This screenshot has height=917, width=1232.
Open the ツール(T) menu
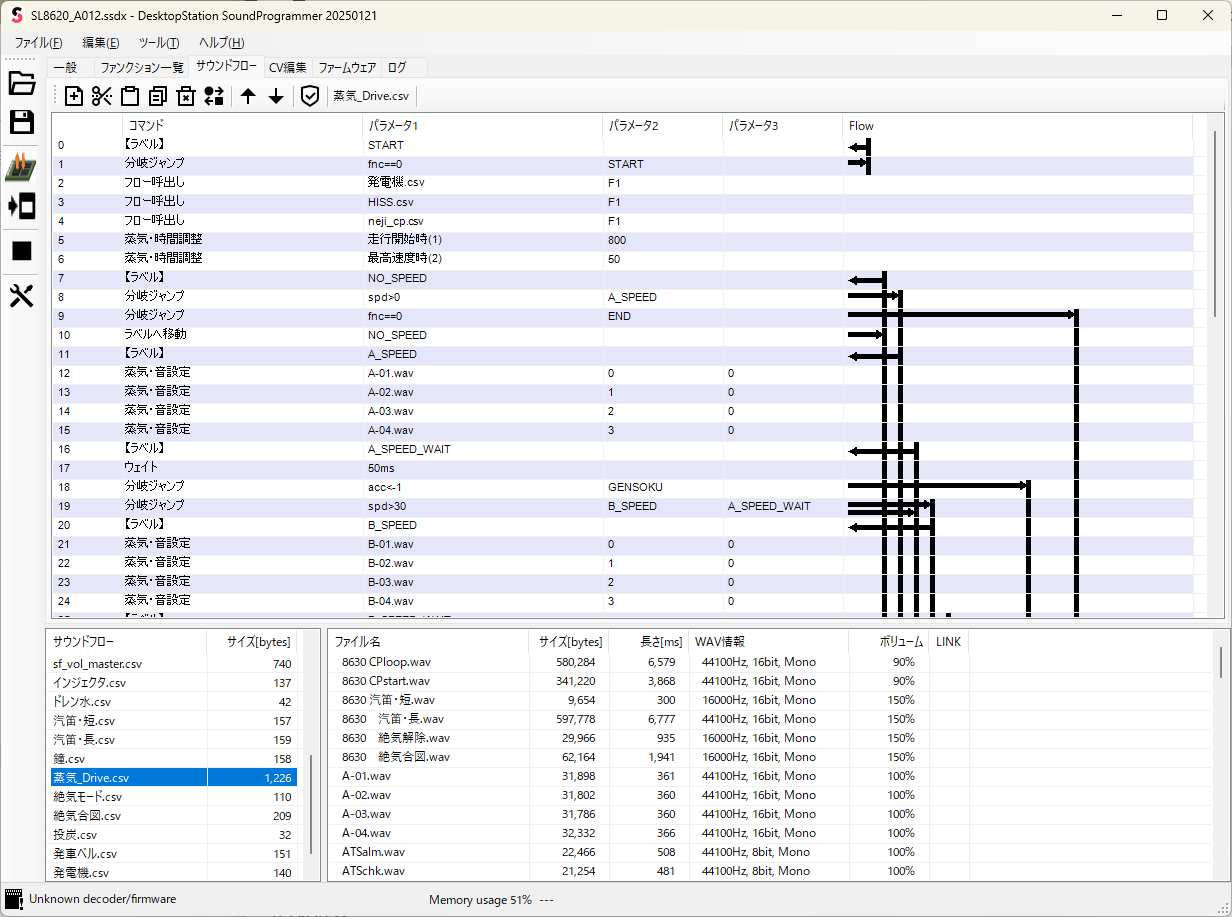click(159, 43)
